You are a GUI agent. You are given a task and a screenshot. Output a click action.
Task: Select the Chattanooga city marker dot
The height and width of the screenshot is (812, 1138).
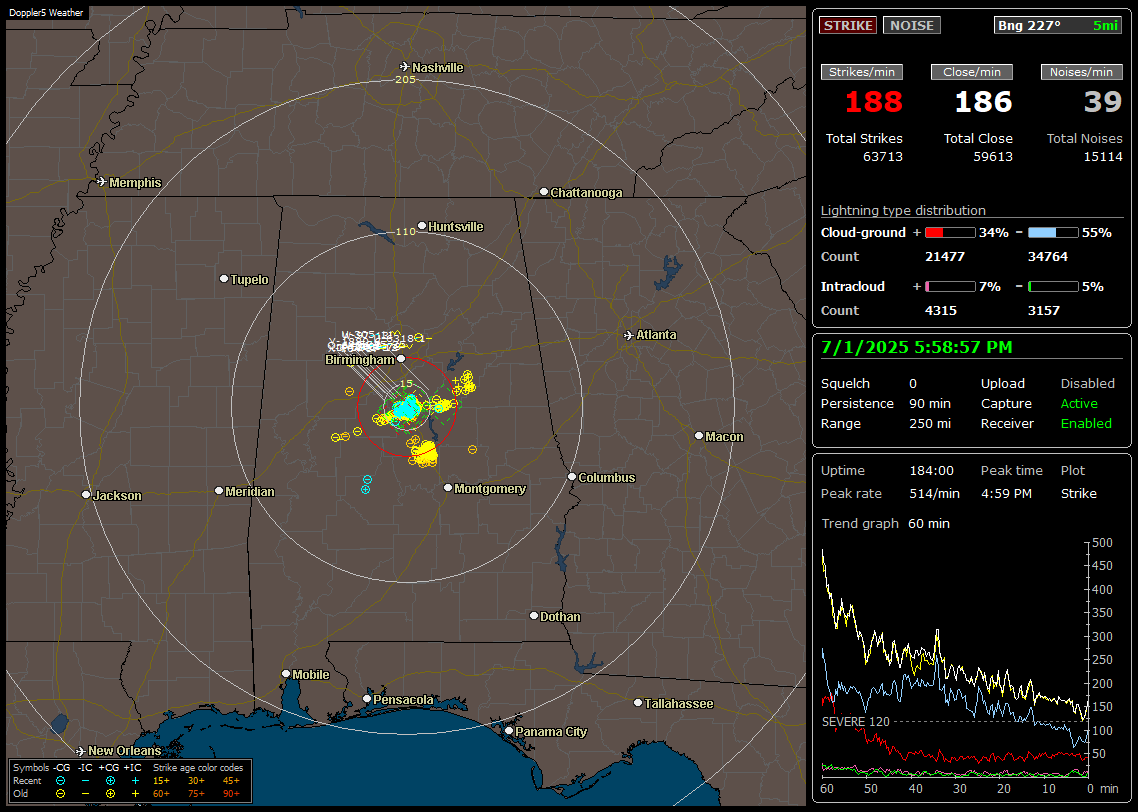coord(544,192)
